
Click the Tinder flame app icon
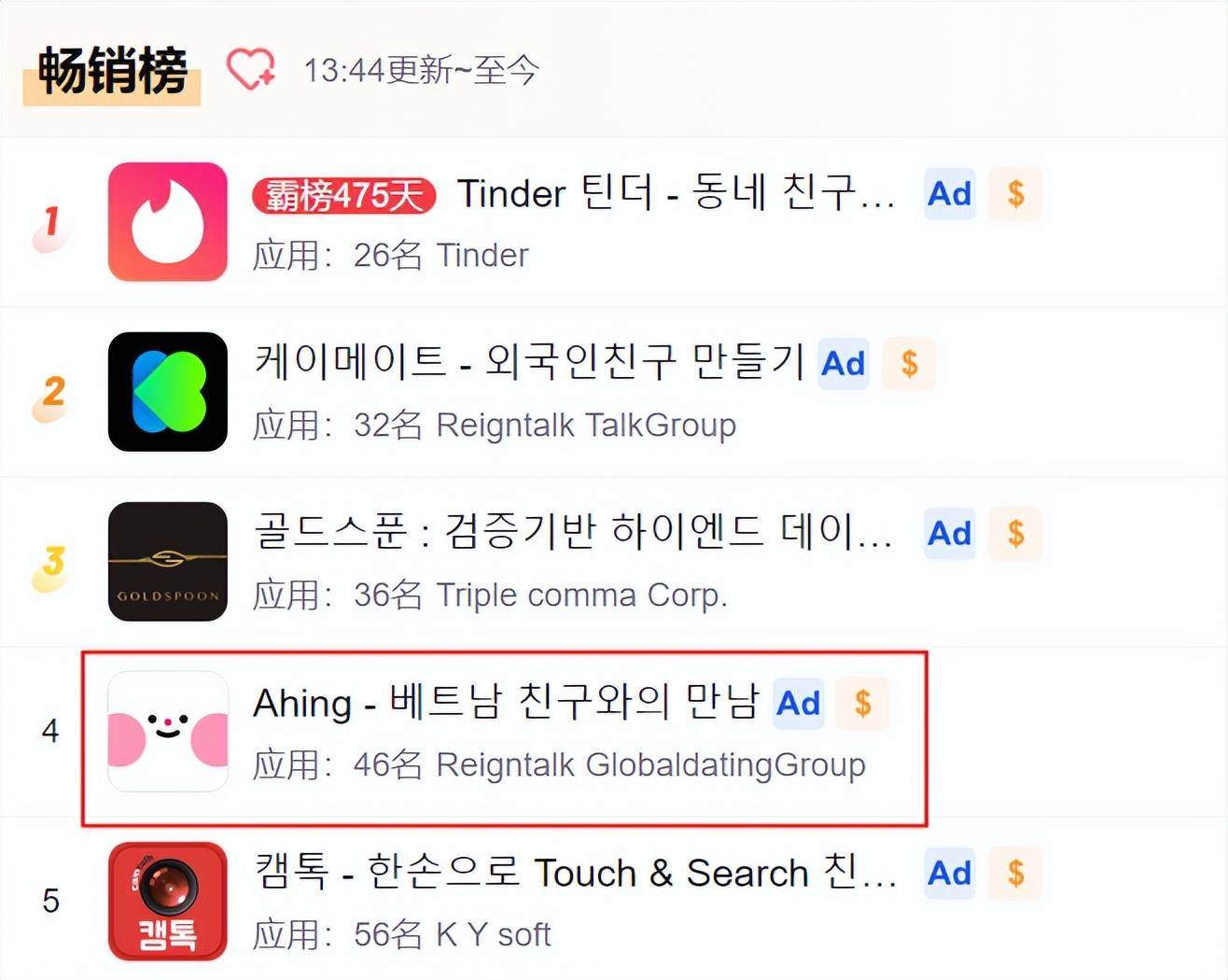(168, 222)
